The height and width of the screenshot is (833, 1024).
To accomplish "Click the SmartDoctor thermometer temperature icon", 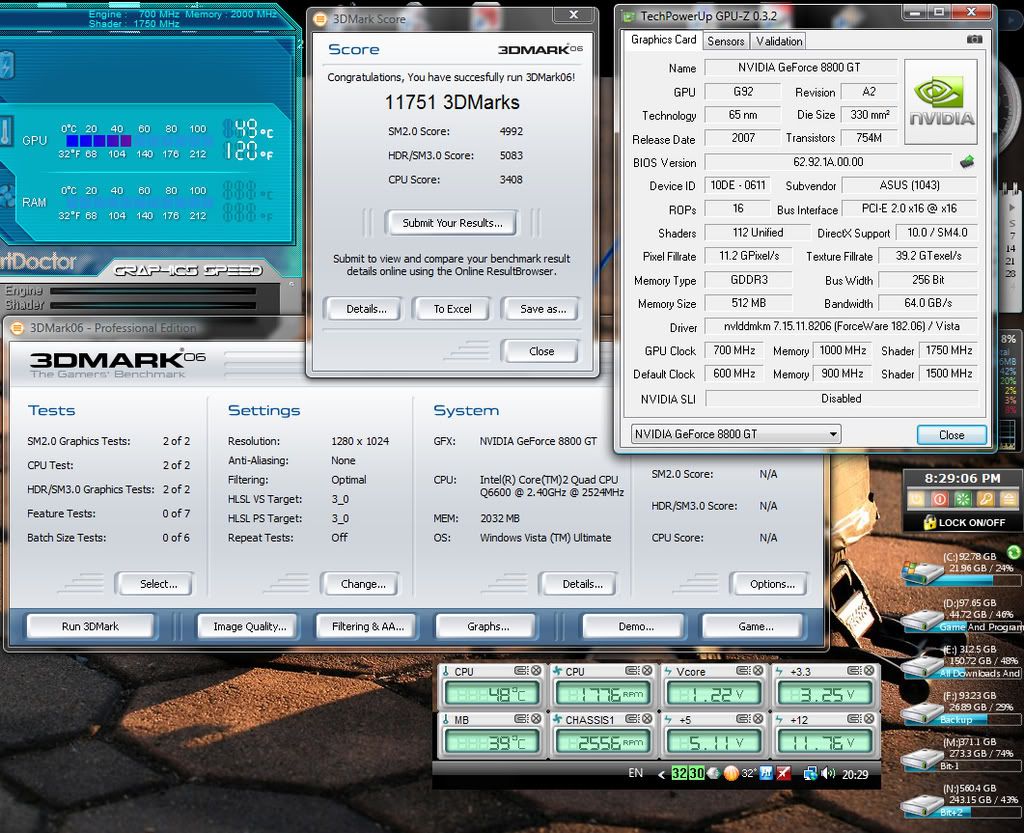I will pyautogui.click(x=7, y=132).
